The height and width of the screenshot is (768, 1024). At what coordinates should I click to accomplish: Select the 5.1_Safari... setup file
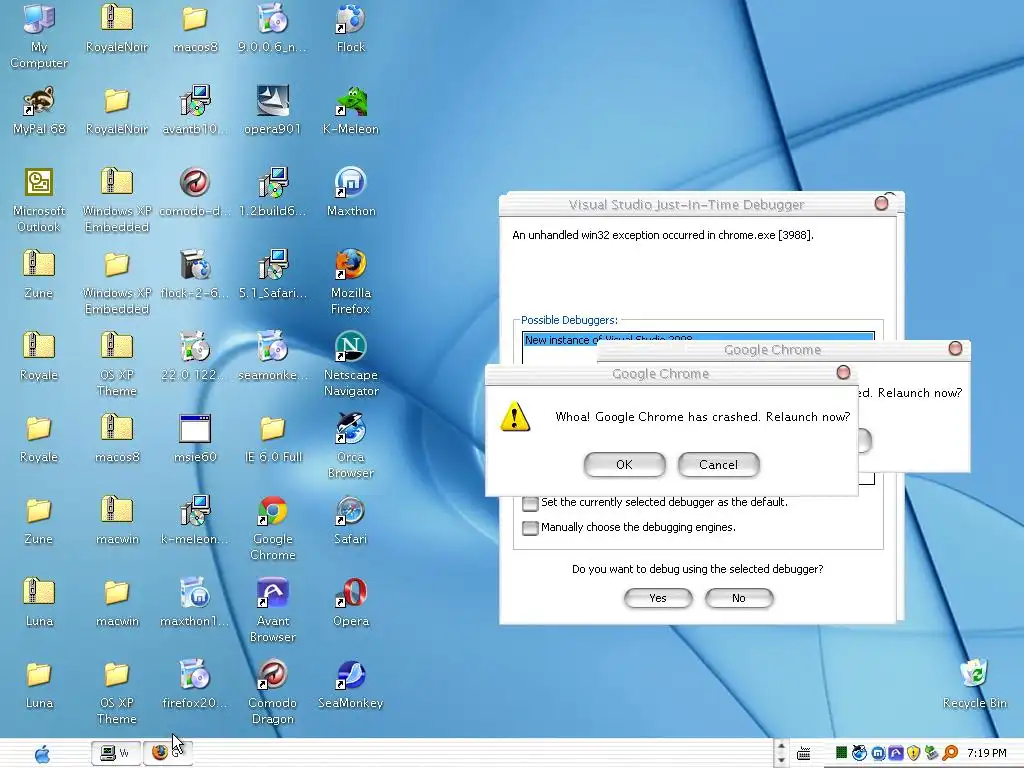point(272,274)
